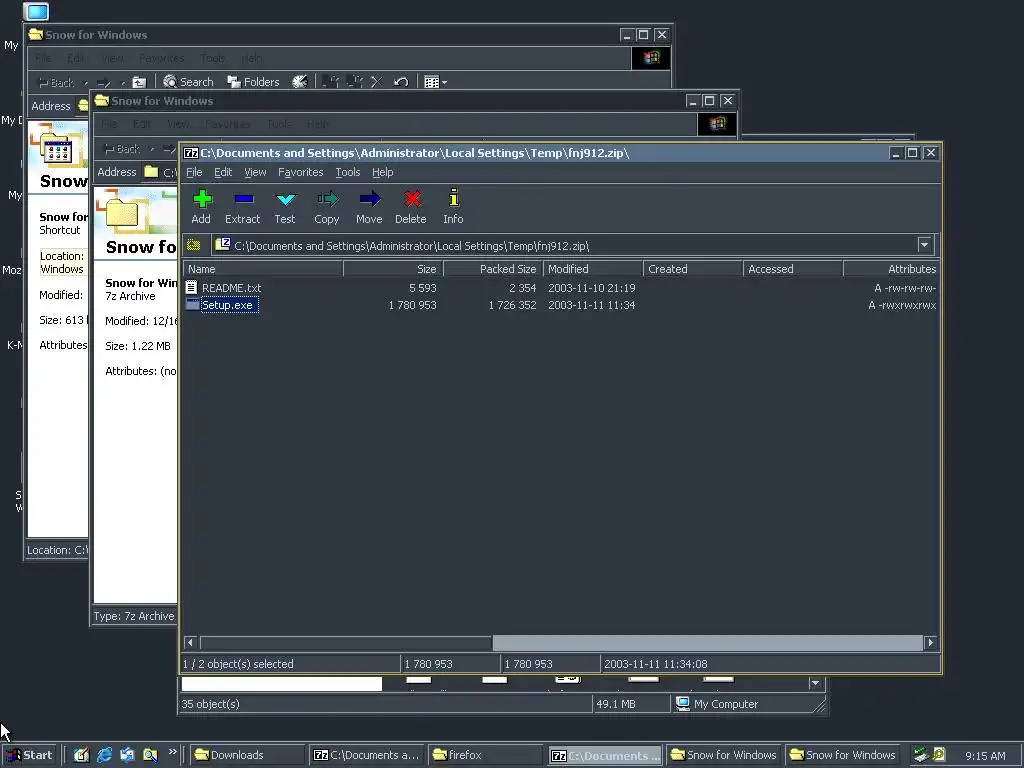Click the Move To icon in rear Snow for Windows toolbar
Image resolution: width=1024 pixels, height=768 pixels.
click(330, 82)
